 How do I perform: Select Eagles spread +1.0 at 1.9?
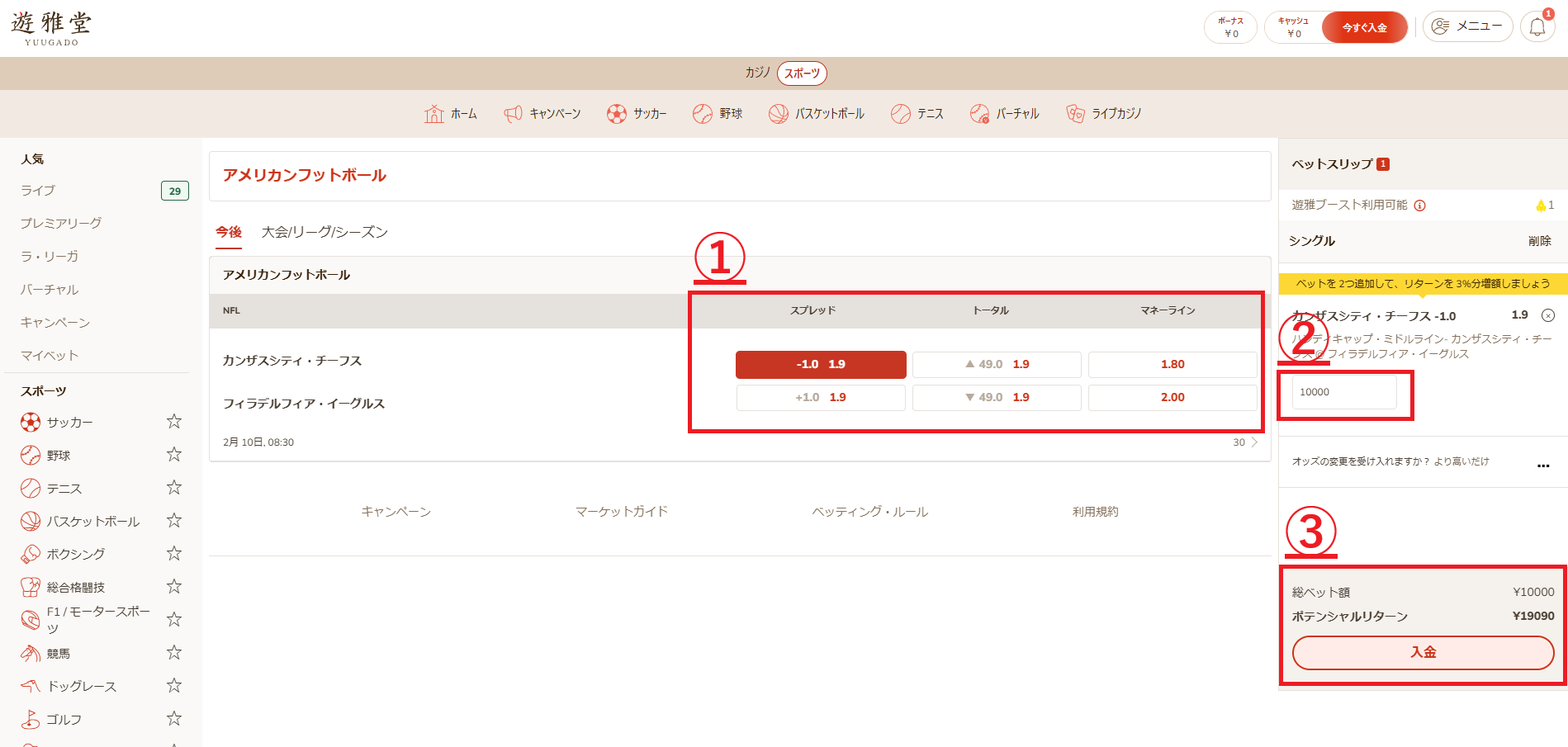tap(821, 397)
